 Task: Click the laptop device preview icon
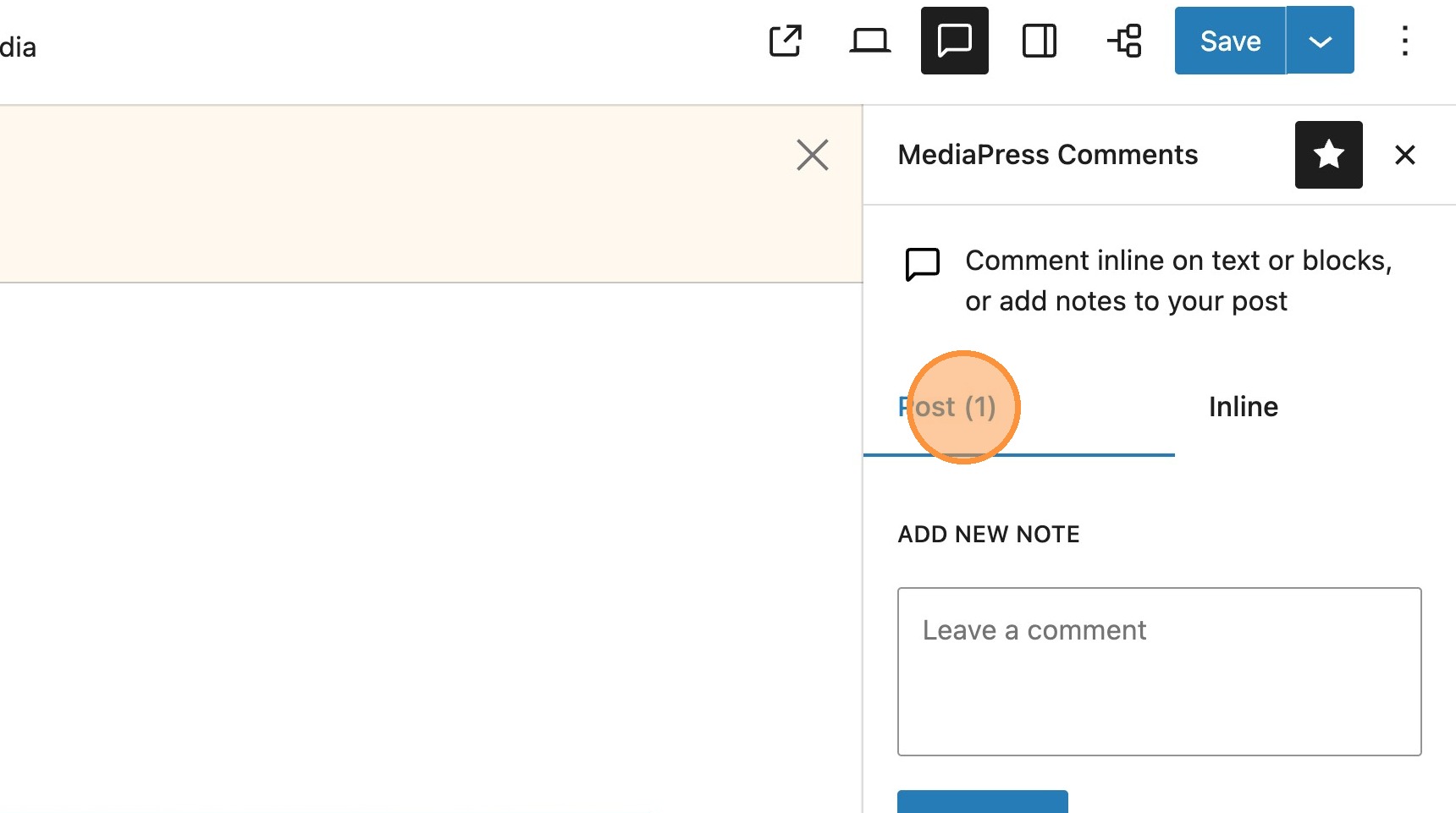pos(869,41)
